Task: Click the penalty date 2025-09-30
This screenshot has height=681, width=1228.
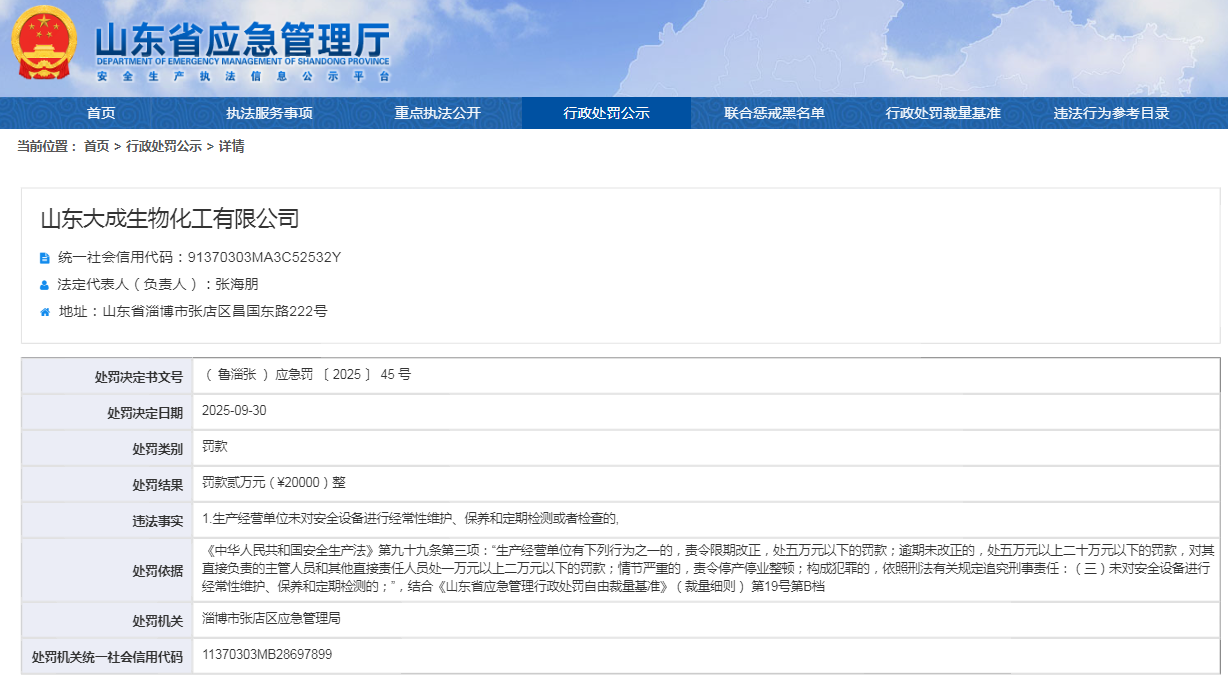Action: [234, 411]
